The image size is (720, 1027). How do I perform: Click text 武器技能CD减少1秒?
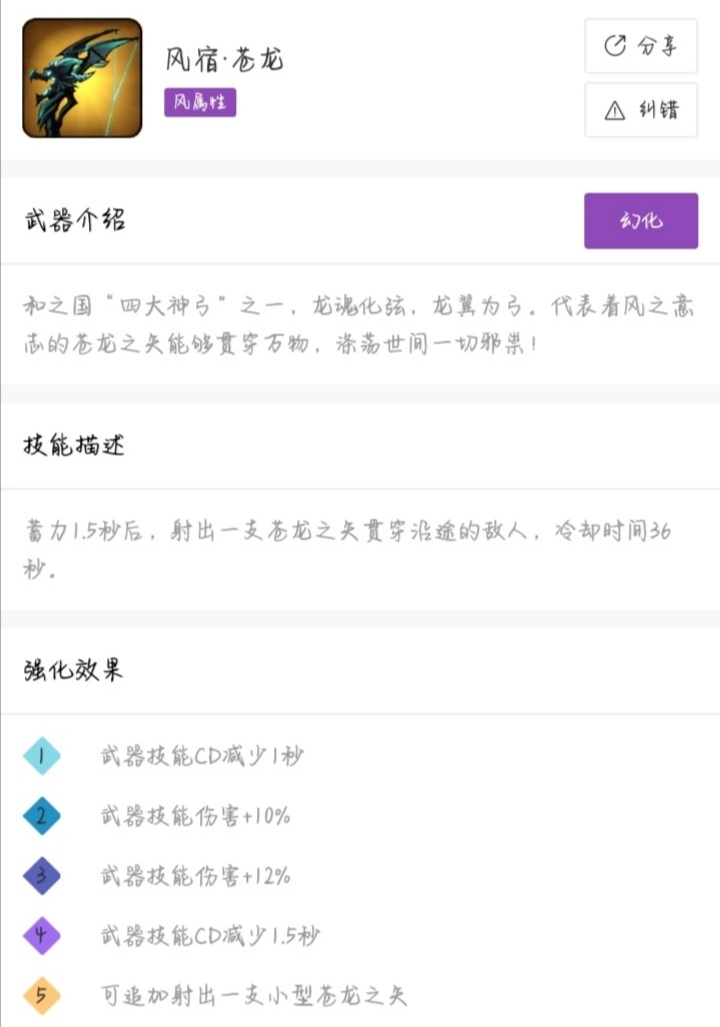pos(202,756)
